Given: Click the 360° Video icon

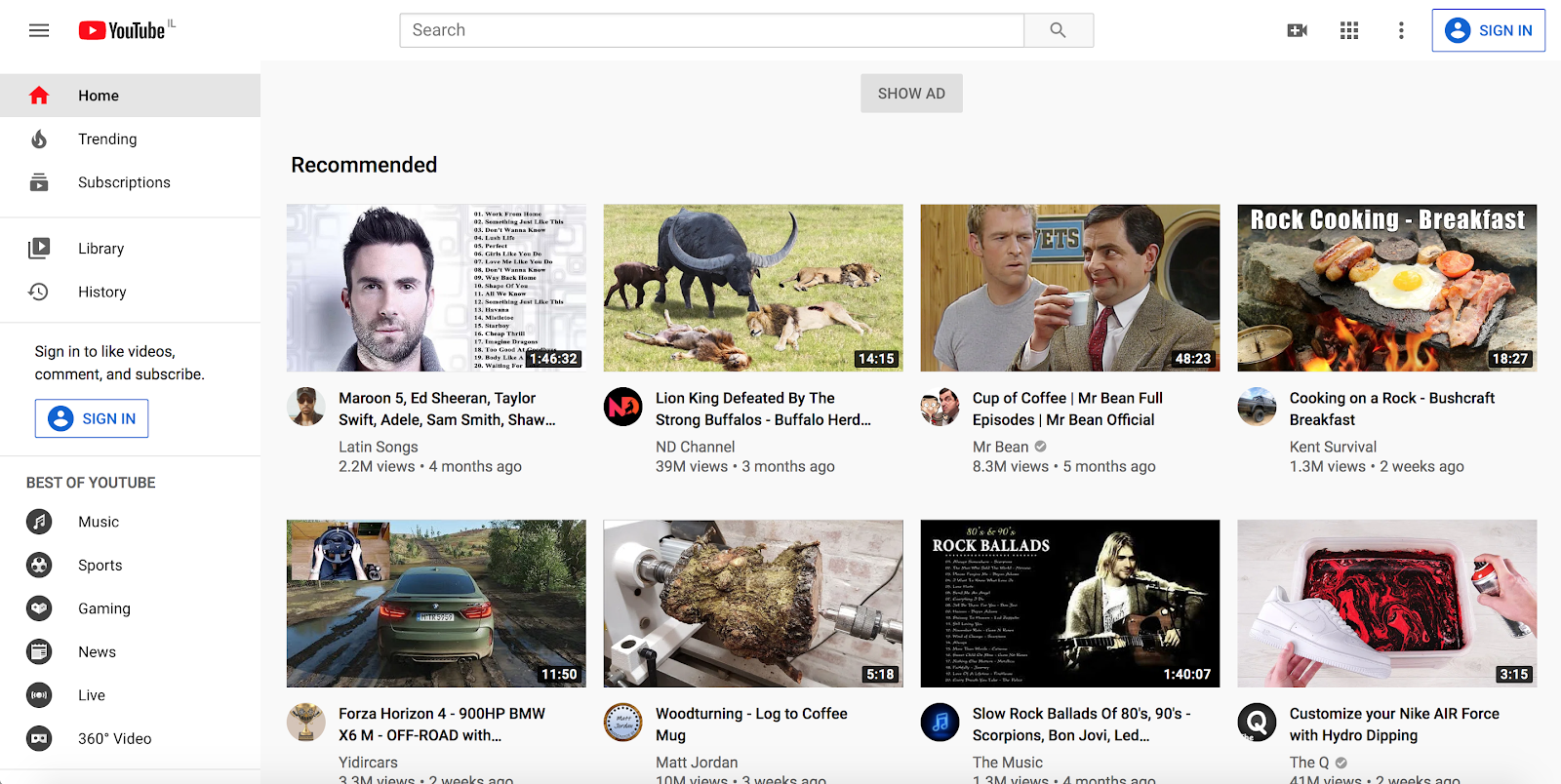Looking at the screenshot, I should point(39,738).
